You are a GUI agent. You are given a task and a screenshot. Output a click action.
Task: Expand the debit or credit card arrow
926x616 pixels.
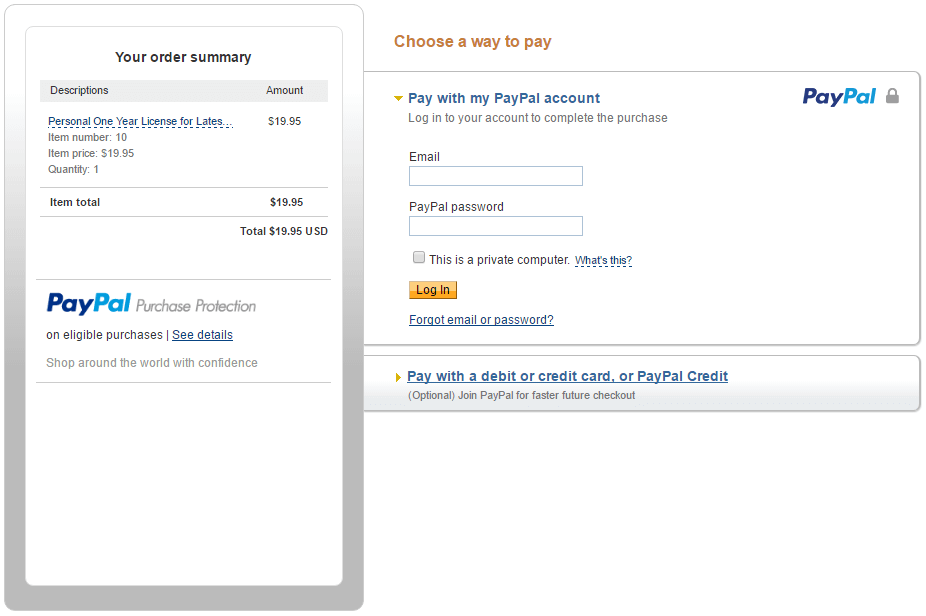click(x=399, y=377)
